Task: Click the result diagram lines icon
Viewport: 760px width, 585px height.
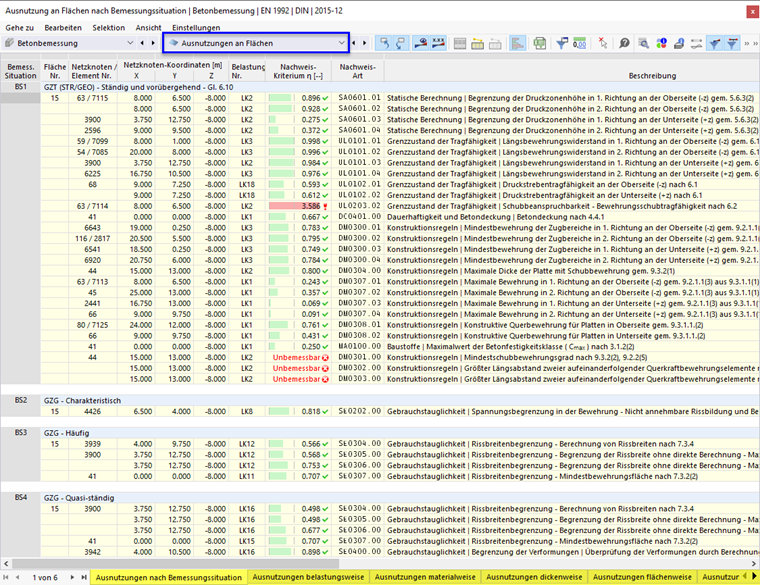Action: (697, 43)
